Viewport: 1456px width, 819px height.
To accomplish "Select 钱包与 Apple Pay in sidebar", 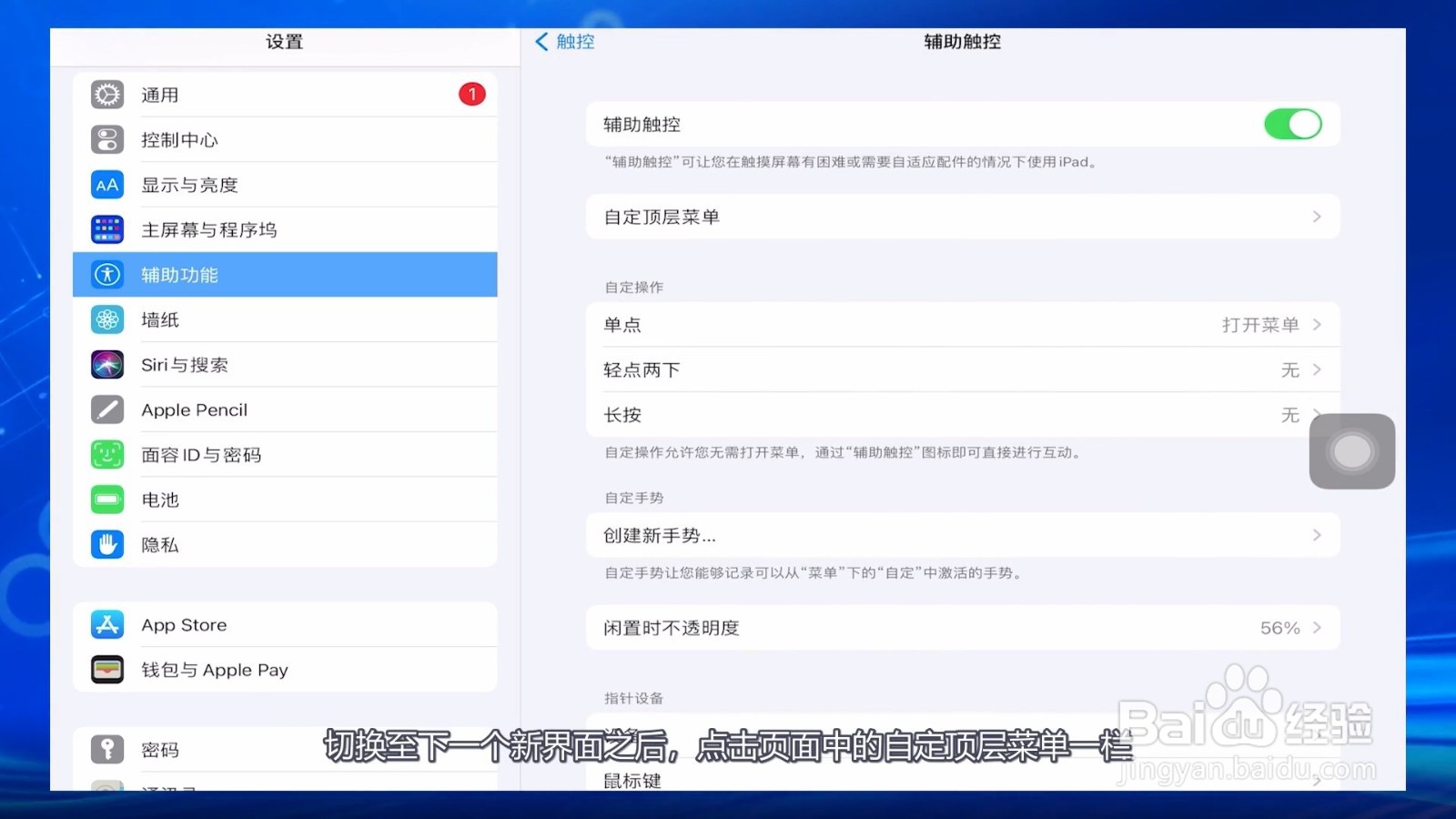I will [214, 670].
